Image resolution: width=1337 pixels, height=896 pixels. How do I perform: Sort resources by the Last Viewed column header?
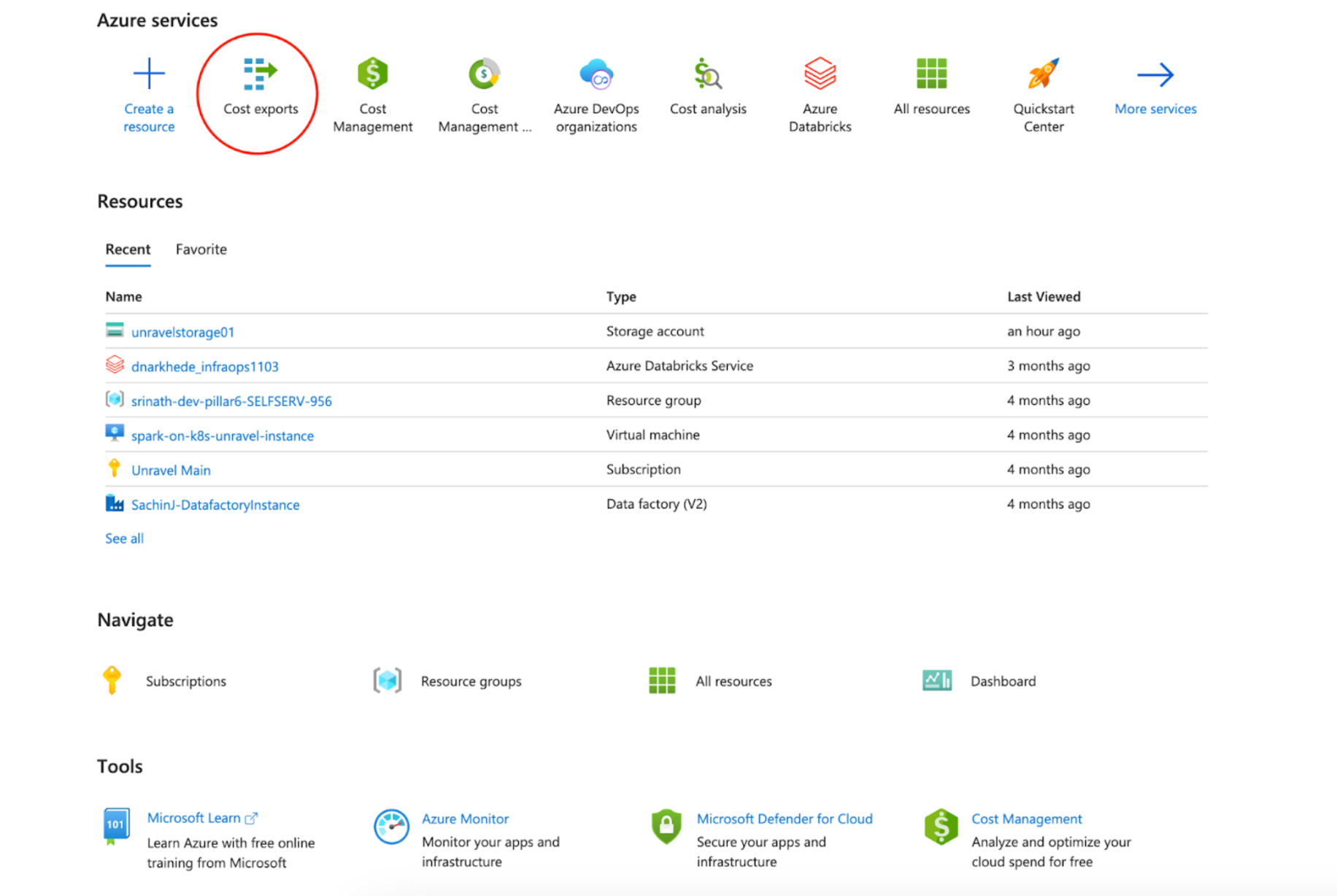tap(1043, 297)
